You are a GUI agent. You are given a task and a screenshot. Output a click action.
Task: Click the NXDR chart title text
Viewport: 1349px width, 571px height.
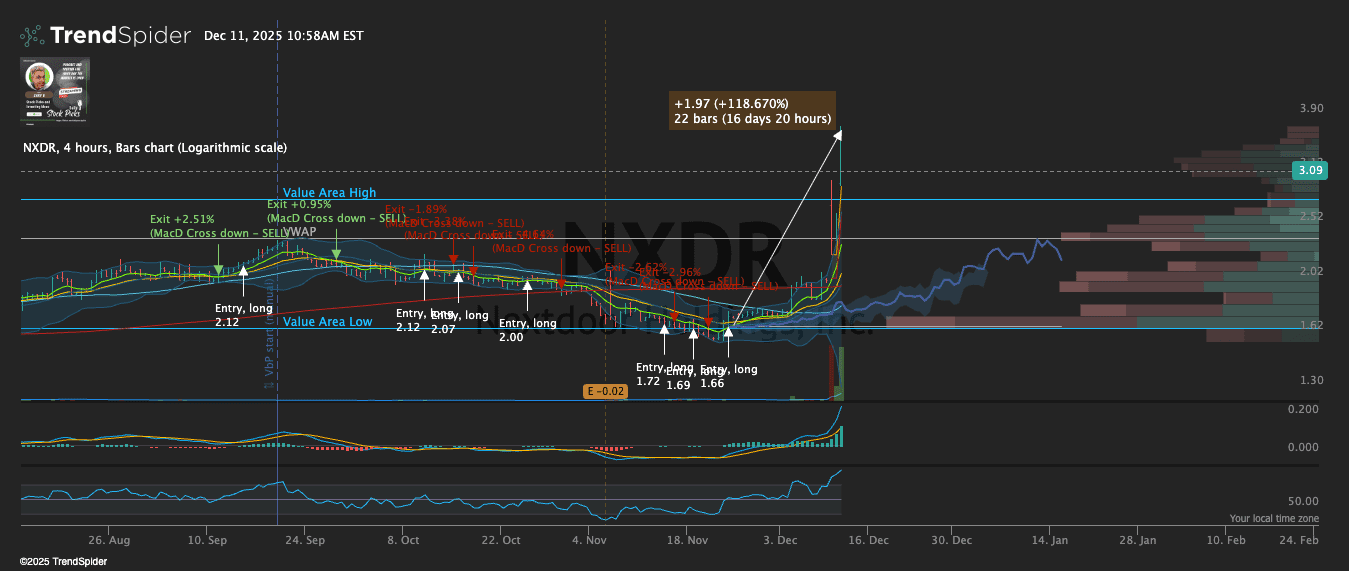(155, 147)
